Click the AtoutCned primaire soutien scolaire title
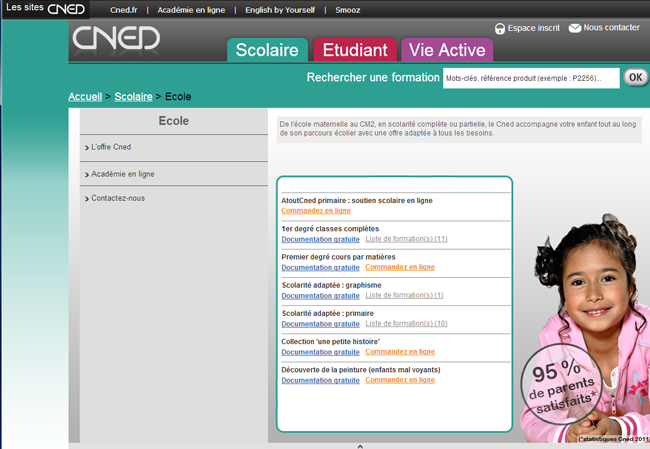 coord(357,201)
